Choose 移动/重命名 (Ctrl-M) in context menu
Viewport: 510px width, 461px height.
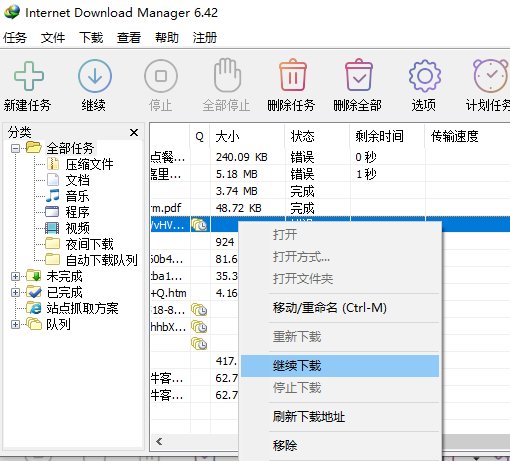(x=340, y=308)
